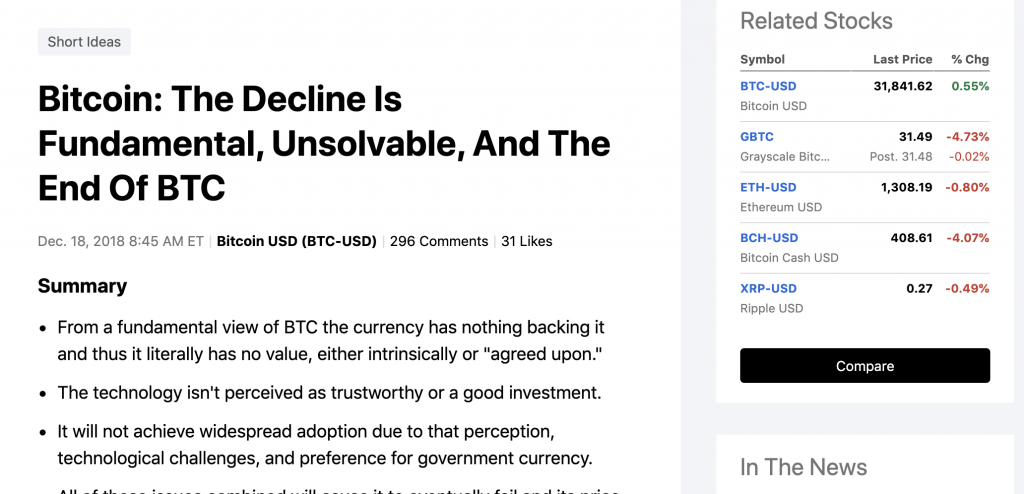Click the Grayscale Bitc... company name

(x=786, y=157)
